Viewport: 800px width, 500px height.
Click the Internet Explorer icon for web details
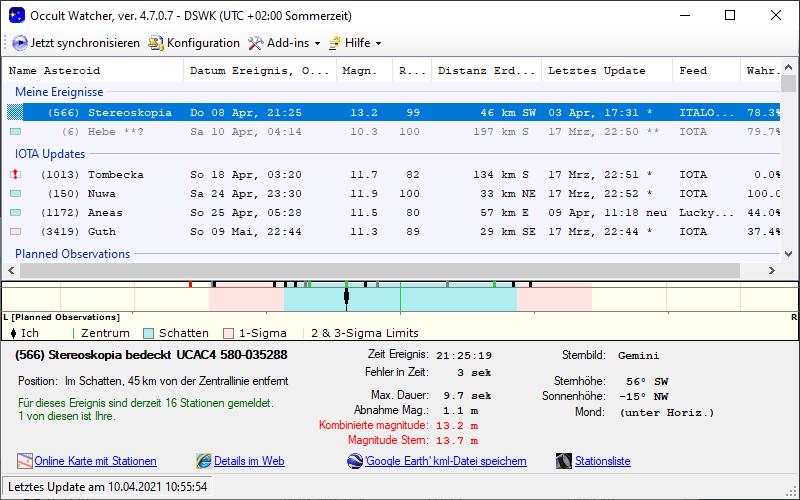204,461
